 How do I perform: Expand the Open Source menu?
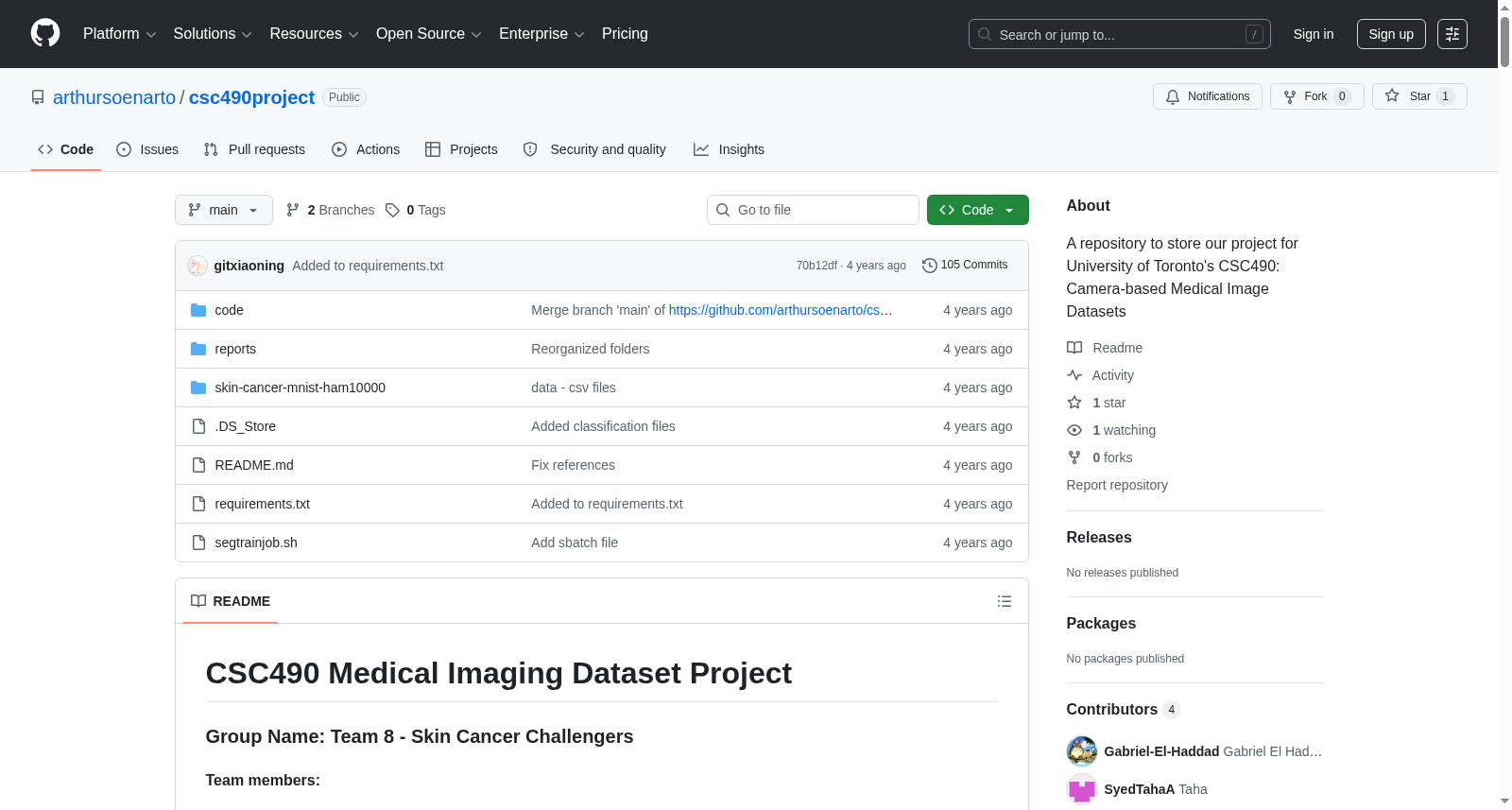pos(429,34)
